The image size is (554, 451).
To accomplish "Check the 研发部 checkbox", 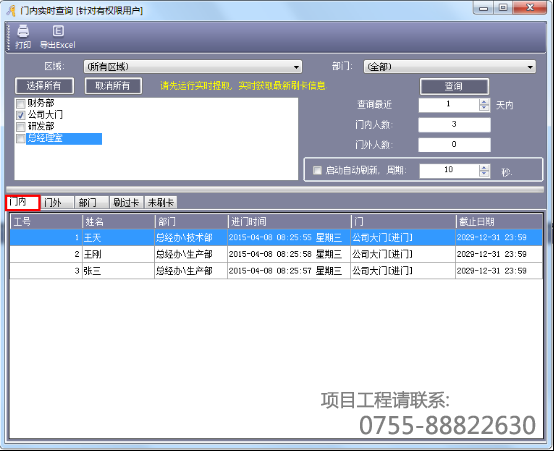I will pyautogui.click(x=21, y=127).
